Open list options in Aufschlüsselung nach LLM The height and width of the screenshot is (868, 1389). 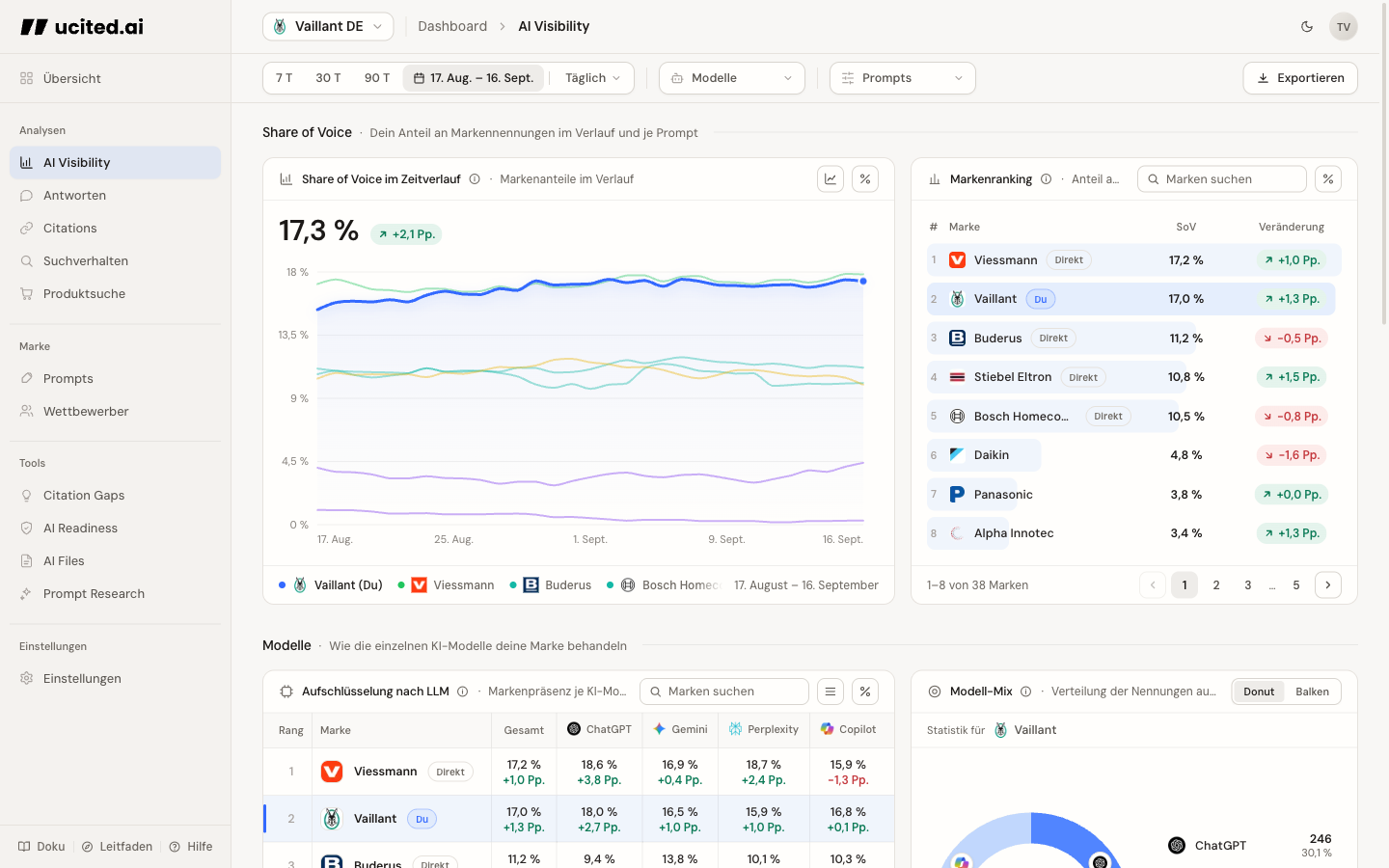click(x=831, y=692)
